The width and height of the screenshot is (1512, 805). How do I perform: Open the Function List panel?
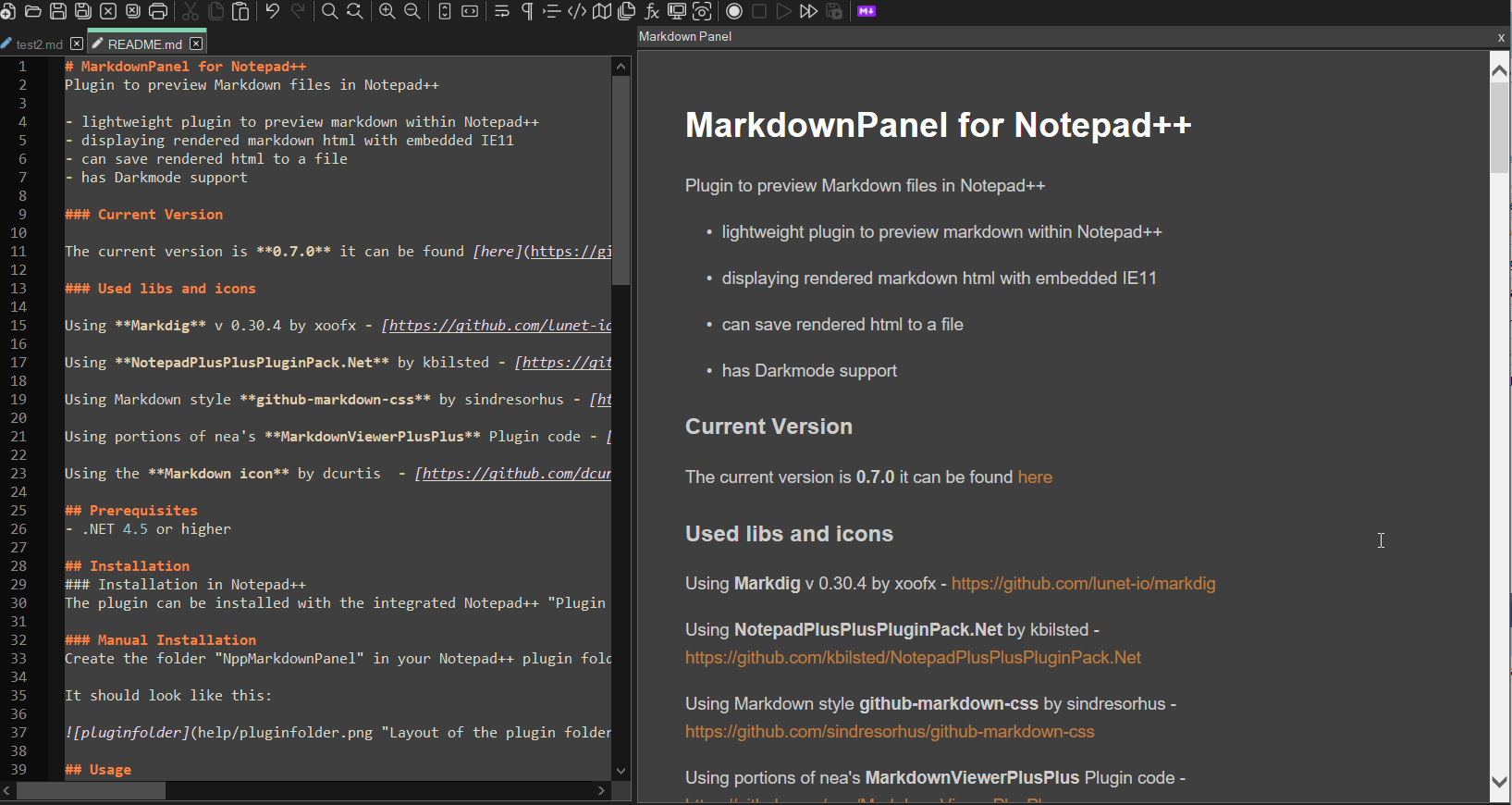(x=652, y=11)
